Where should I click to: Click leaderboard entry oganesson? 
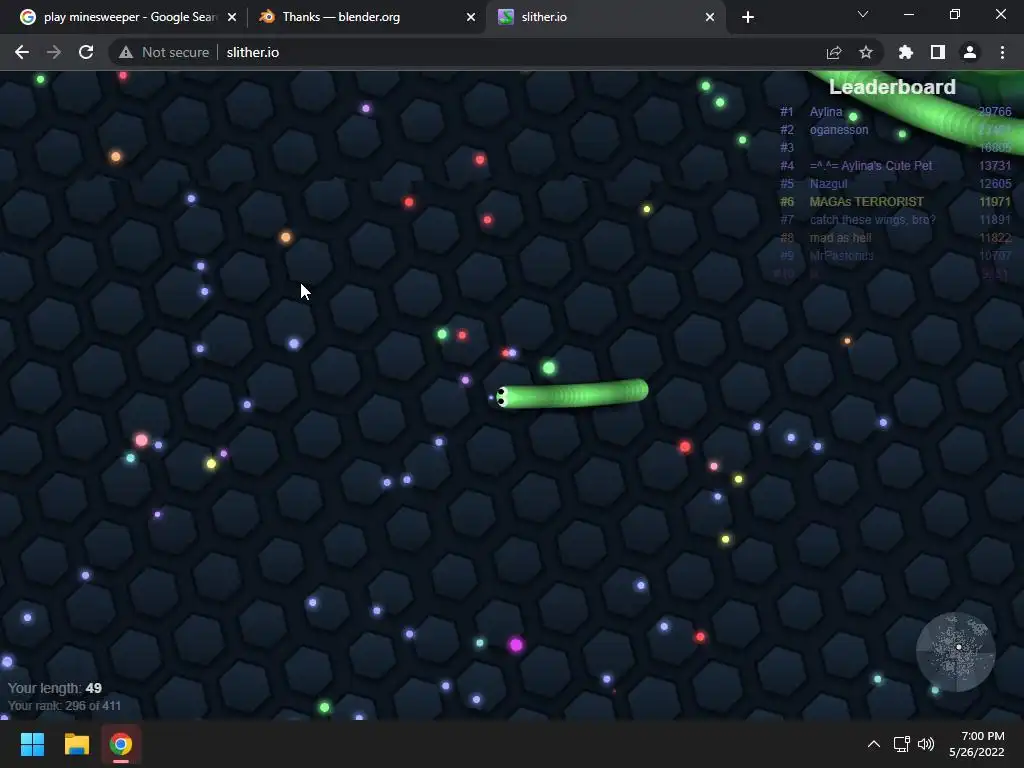click(x=839, y=130)
